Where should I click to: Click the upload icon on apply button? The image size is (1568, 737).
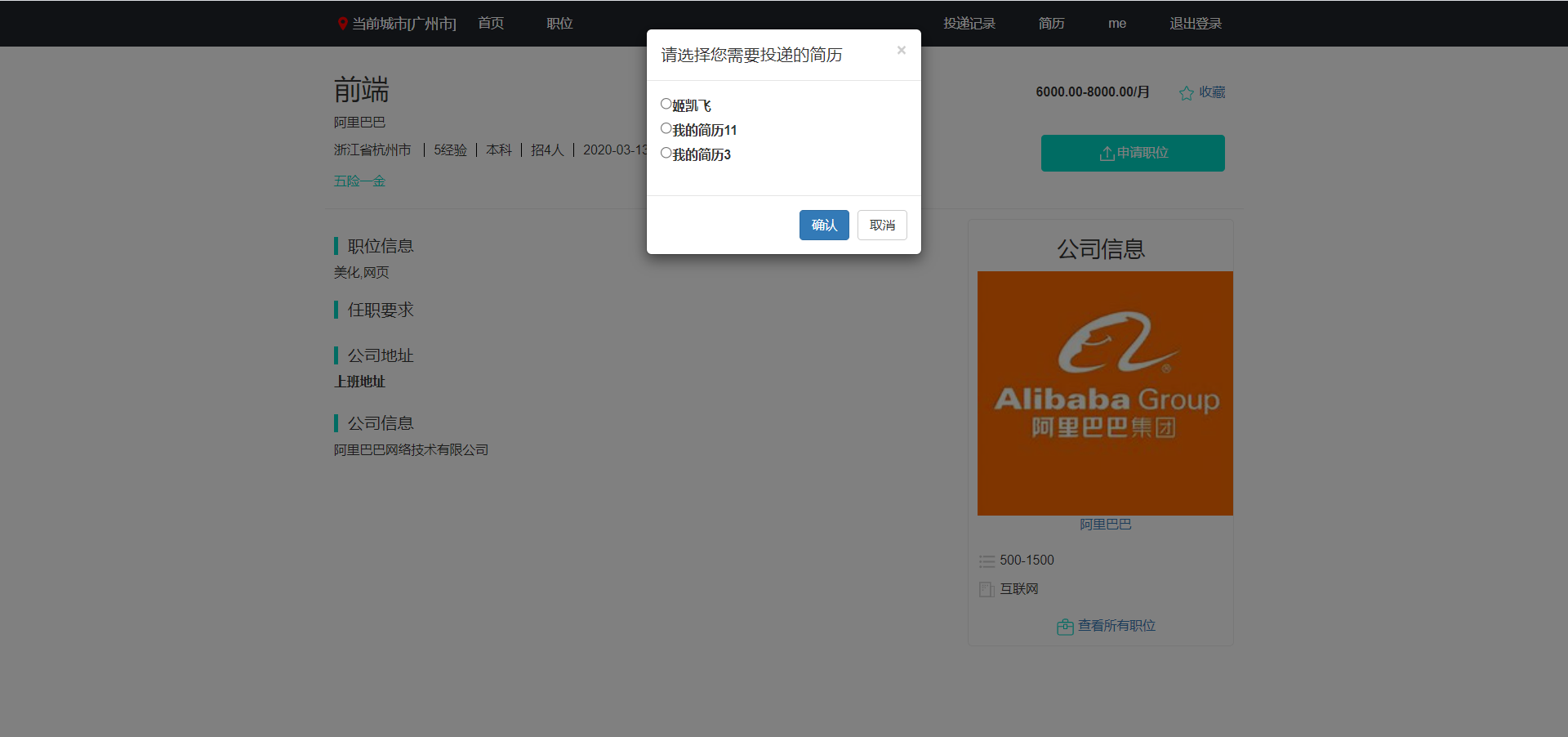pos(1107,154)
